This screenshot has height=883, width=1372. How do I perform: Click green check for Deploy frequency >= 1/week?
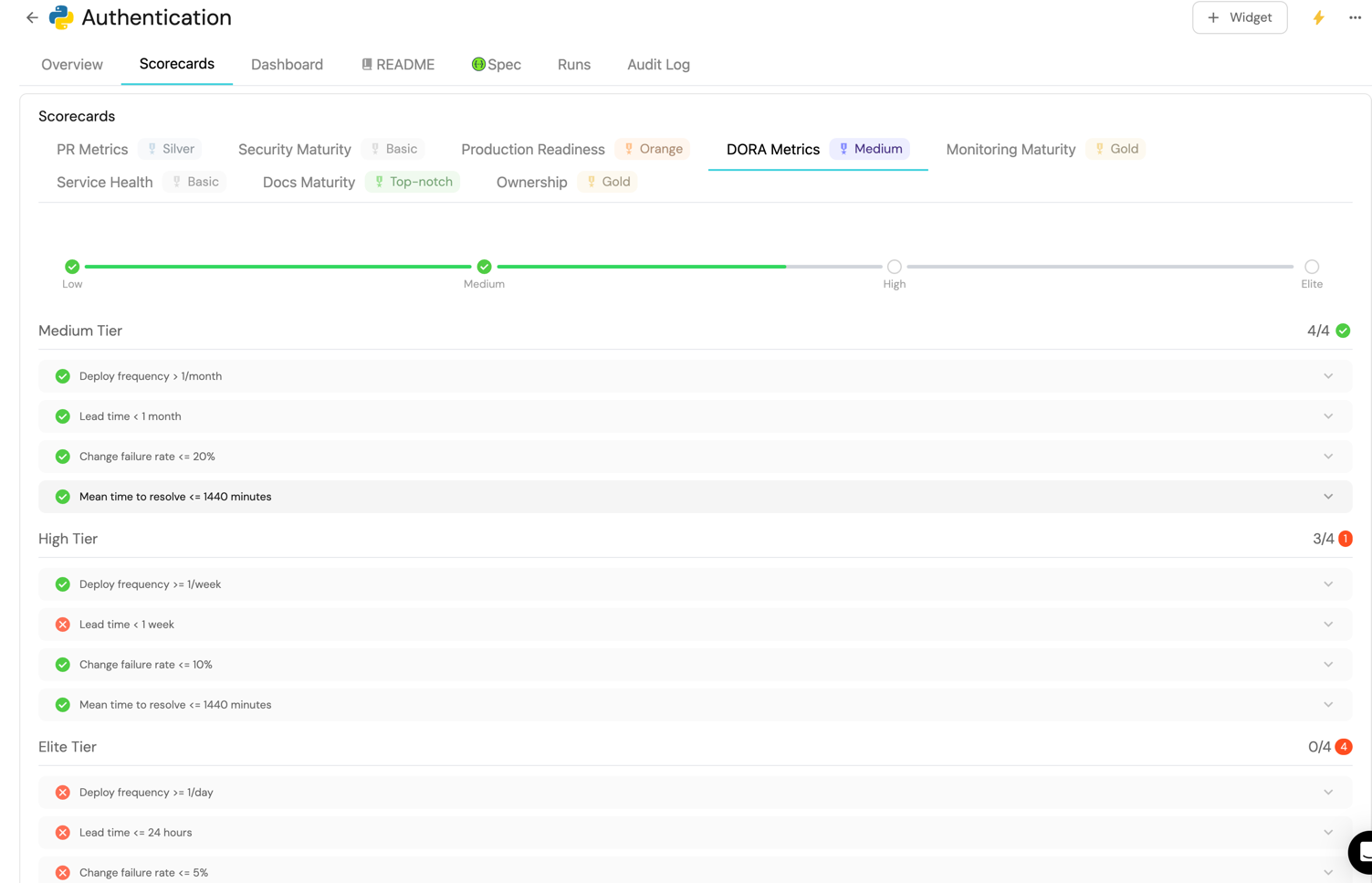(x=63, y=584)
